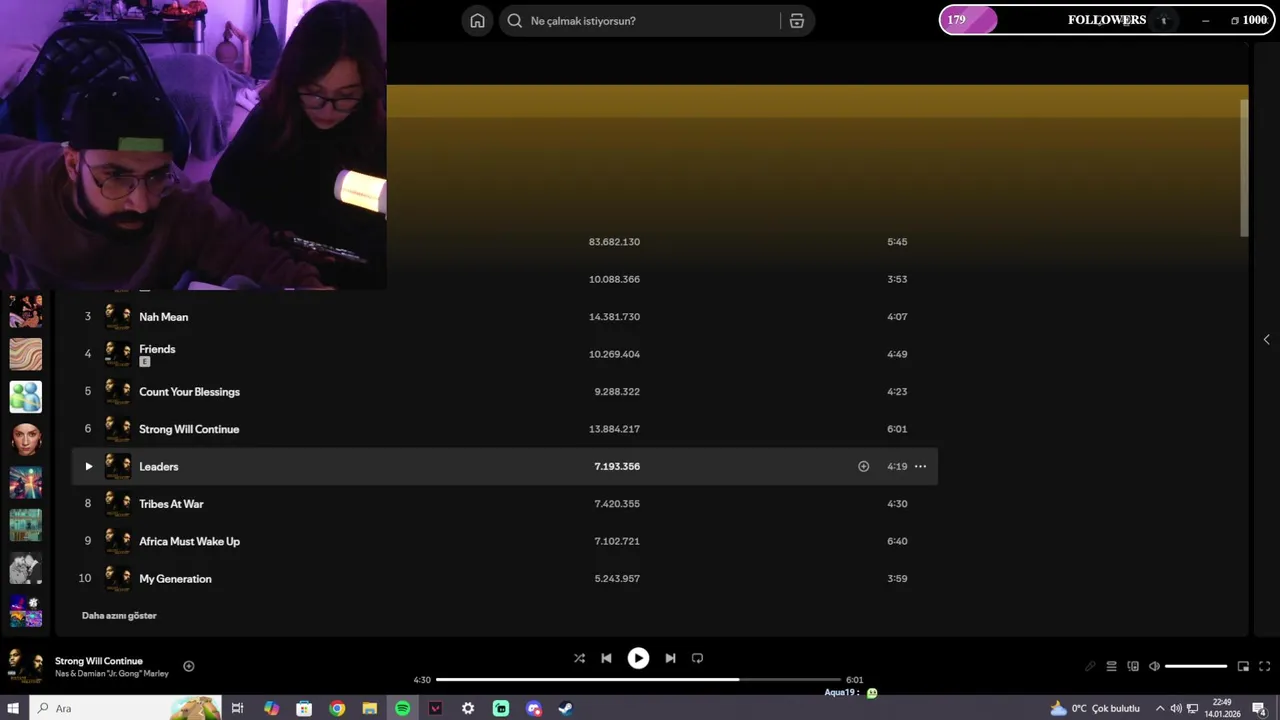The width and height of the screenshot is (1280, 720).
Task: Click the duration 6:40 of Africa Must Wake Up
Action: coord(897,541)
